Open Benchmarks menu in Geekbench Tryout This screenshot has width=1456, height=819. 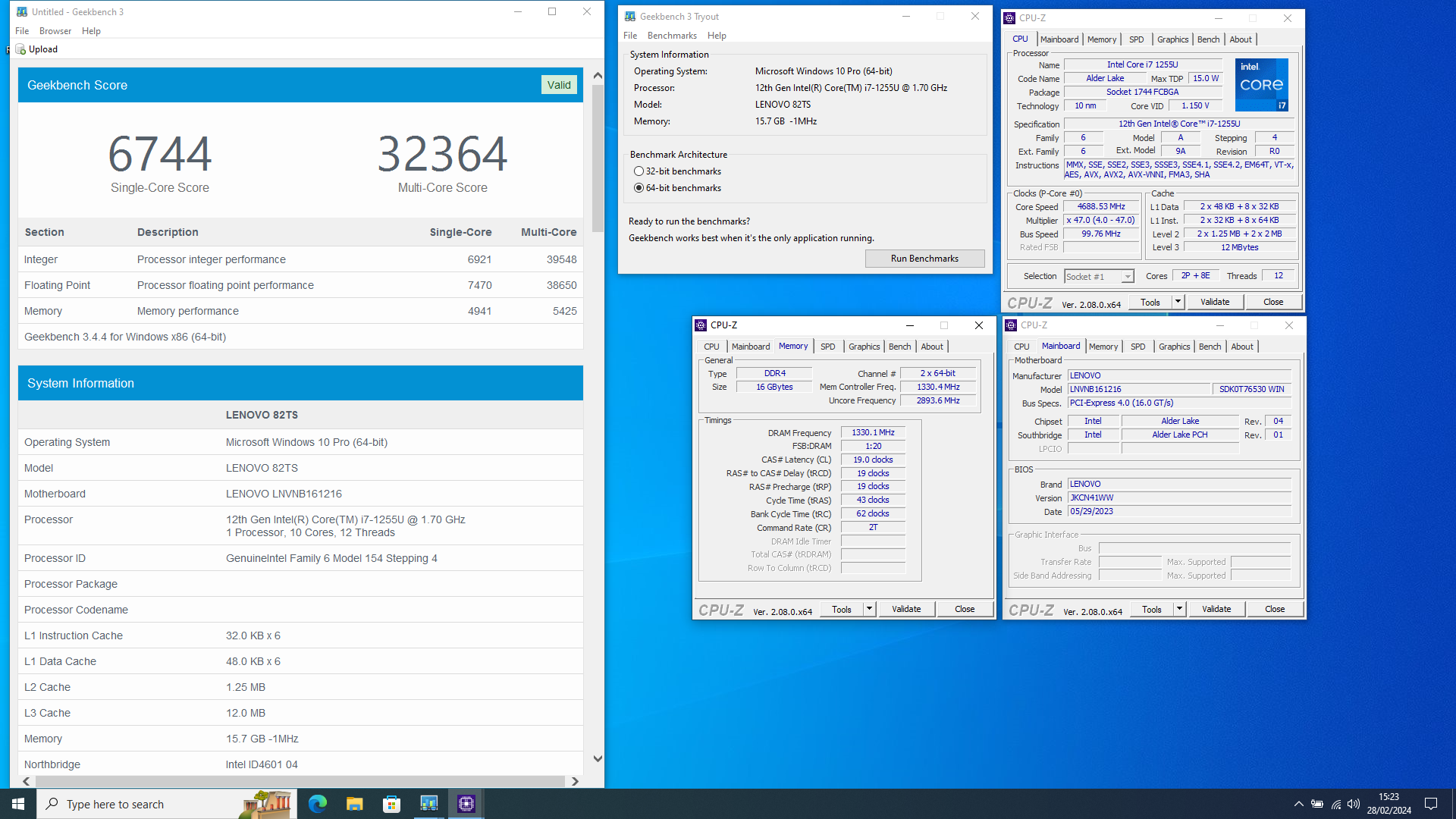(672, 36)
